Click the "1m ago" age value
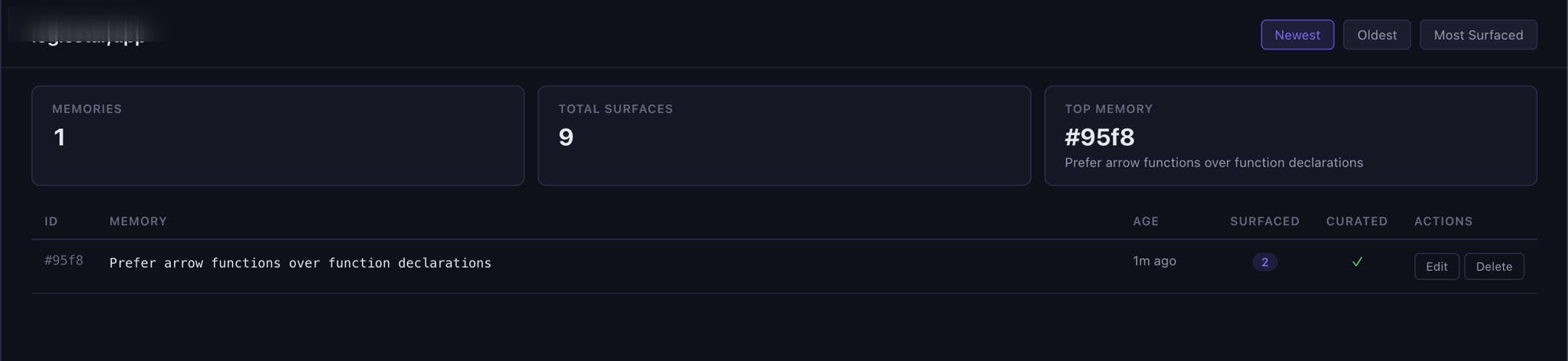The width and height of the screenshot is (1568, 361). point(1154,261)
